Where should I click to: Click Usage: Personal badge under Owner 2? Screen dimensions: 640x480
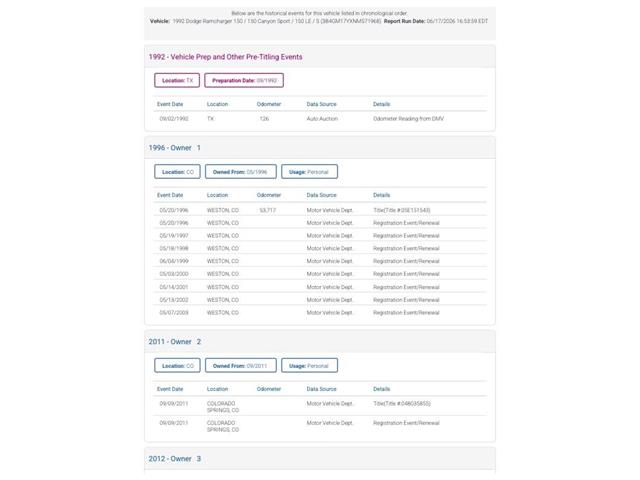coord(309,366)
